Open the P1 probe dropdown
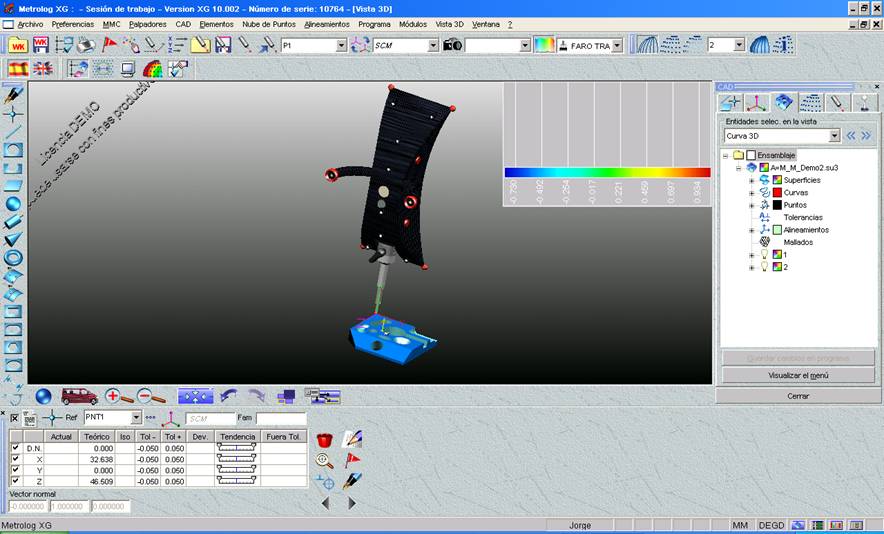The width and height of the screenshot is (884, 534). pos(341,46)
